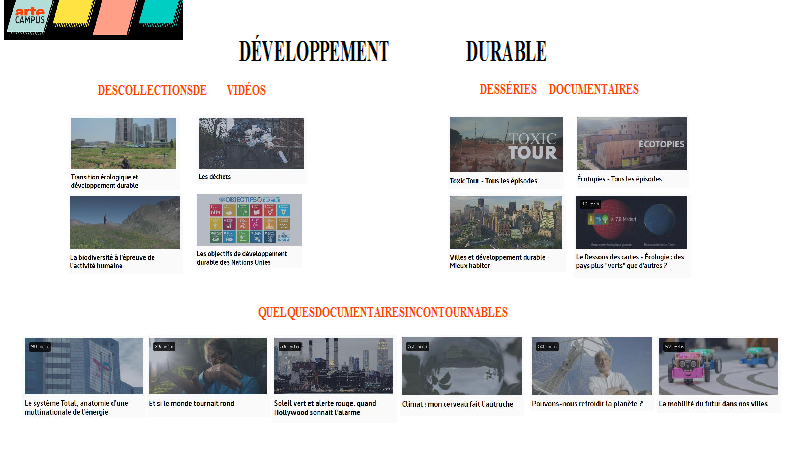Open the Transition écologique collection image
This screenshot has width=800, height=450.
click(x=123, y=143)
